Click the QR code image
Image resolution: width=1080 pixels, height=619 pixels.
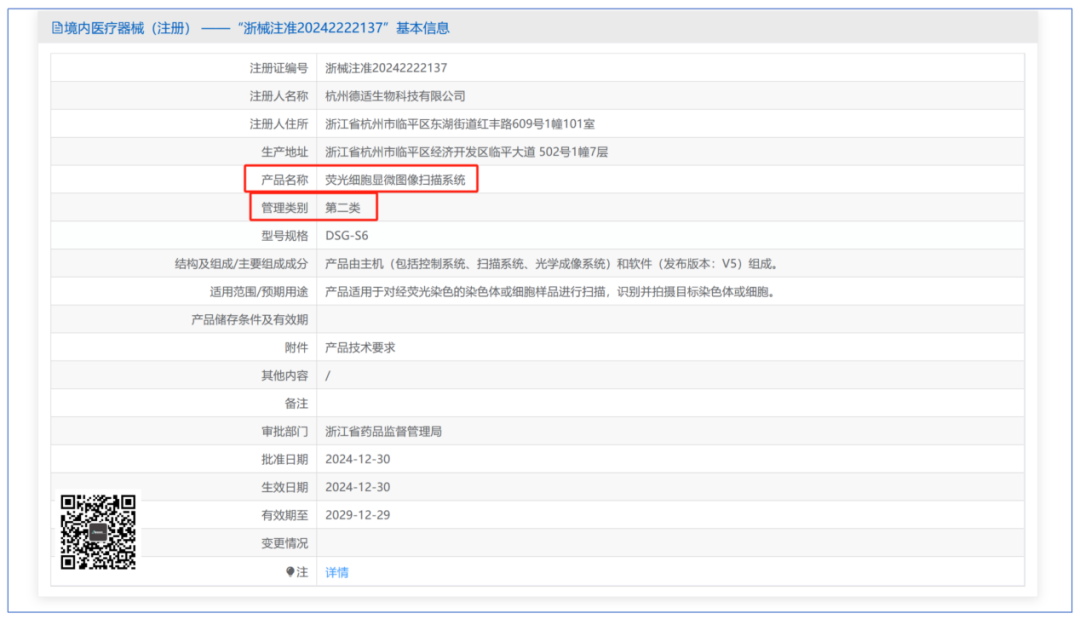[98, 531]
